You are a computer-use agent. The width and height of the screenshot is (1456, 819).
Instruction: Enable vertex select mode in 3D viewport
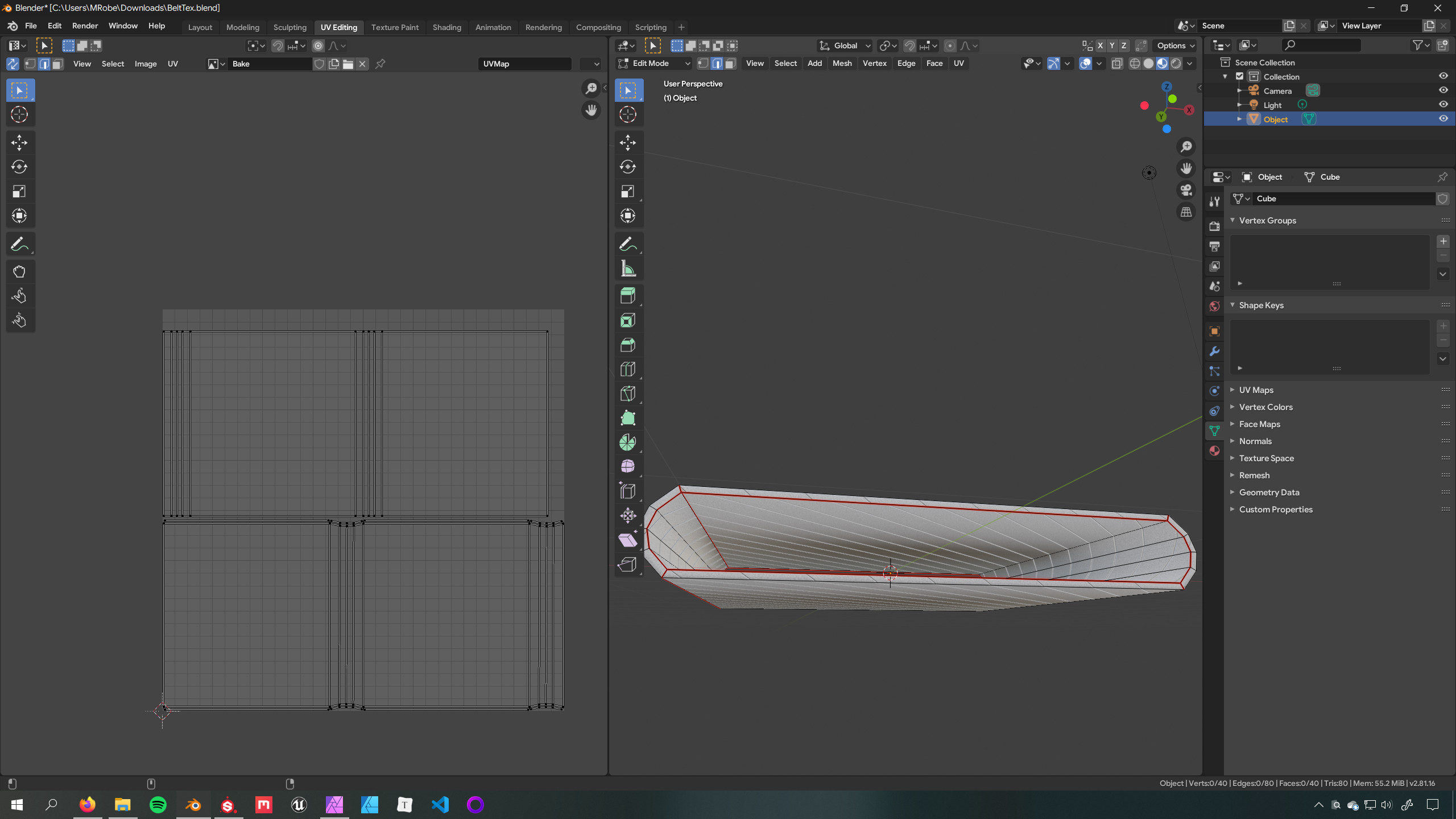coord(703,64)
